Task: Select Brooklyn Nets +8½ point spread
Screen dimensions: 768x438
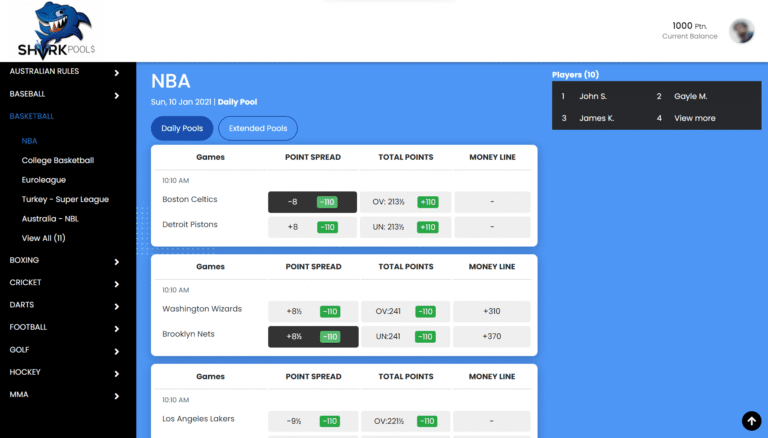Action: (312, 337)
